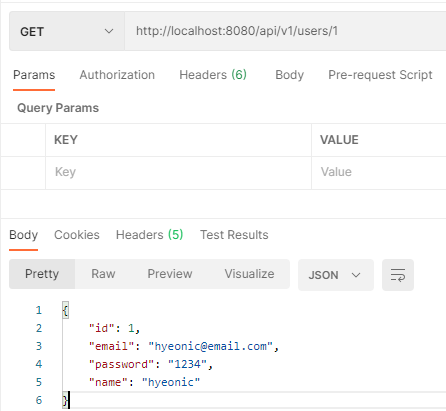Select the response Body tab
Screen dimensions: 446x411
[23, 235]
